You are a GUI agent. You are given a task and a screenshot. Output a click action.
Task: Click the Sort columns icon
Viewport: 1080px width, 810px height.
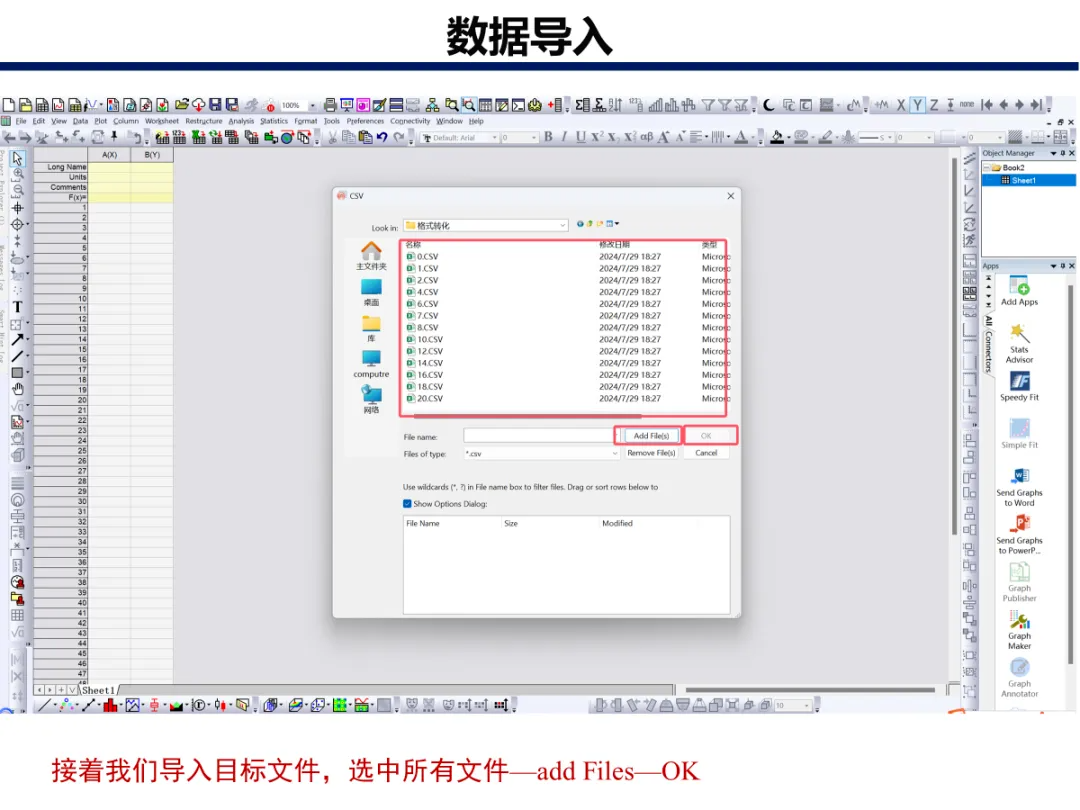[x=616, y=105]
